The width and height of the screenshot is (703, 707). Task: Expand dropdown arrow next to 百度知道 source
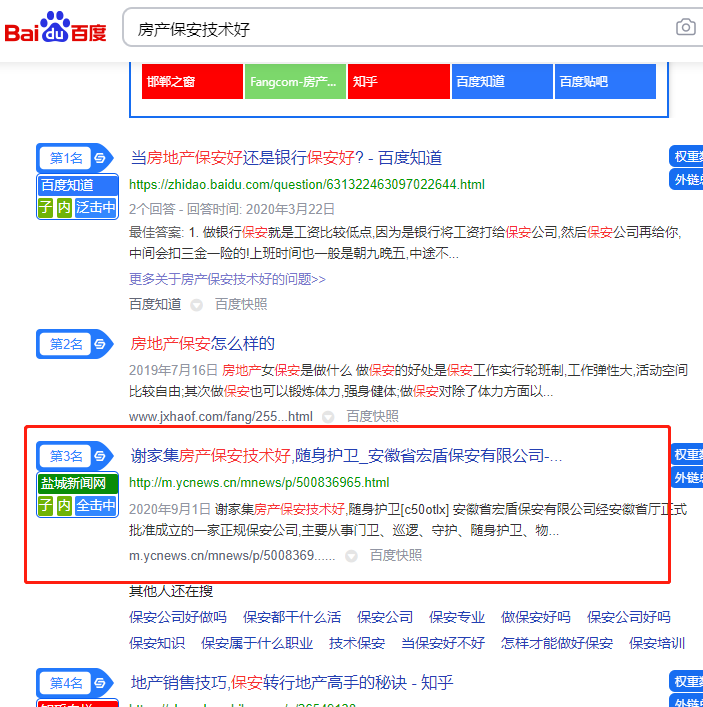click(196, 305)
